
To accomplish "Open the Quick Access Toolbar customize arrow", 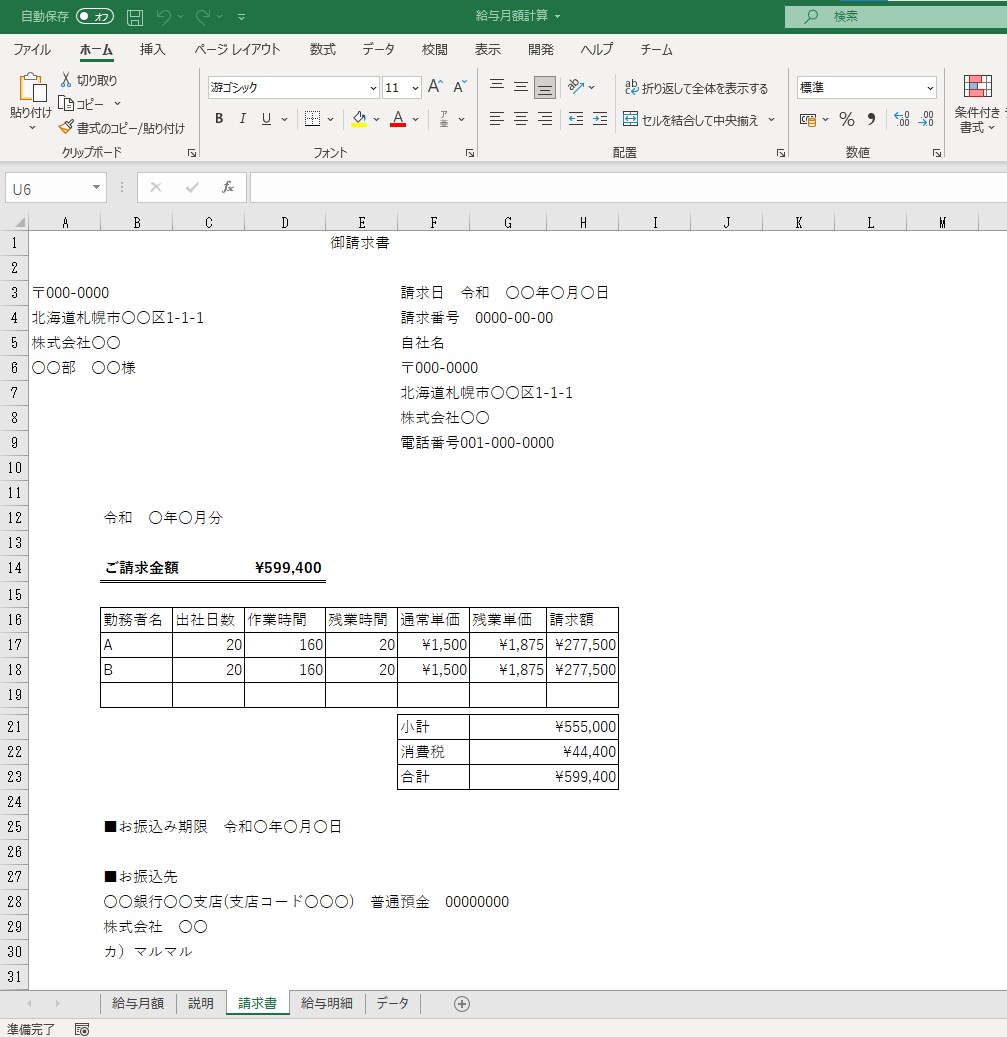I will [241, 17].
